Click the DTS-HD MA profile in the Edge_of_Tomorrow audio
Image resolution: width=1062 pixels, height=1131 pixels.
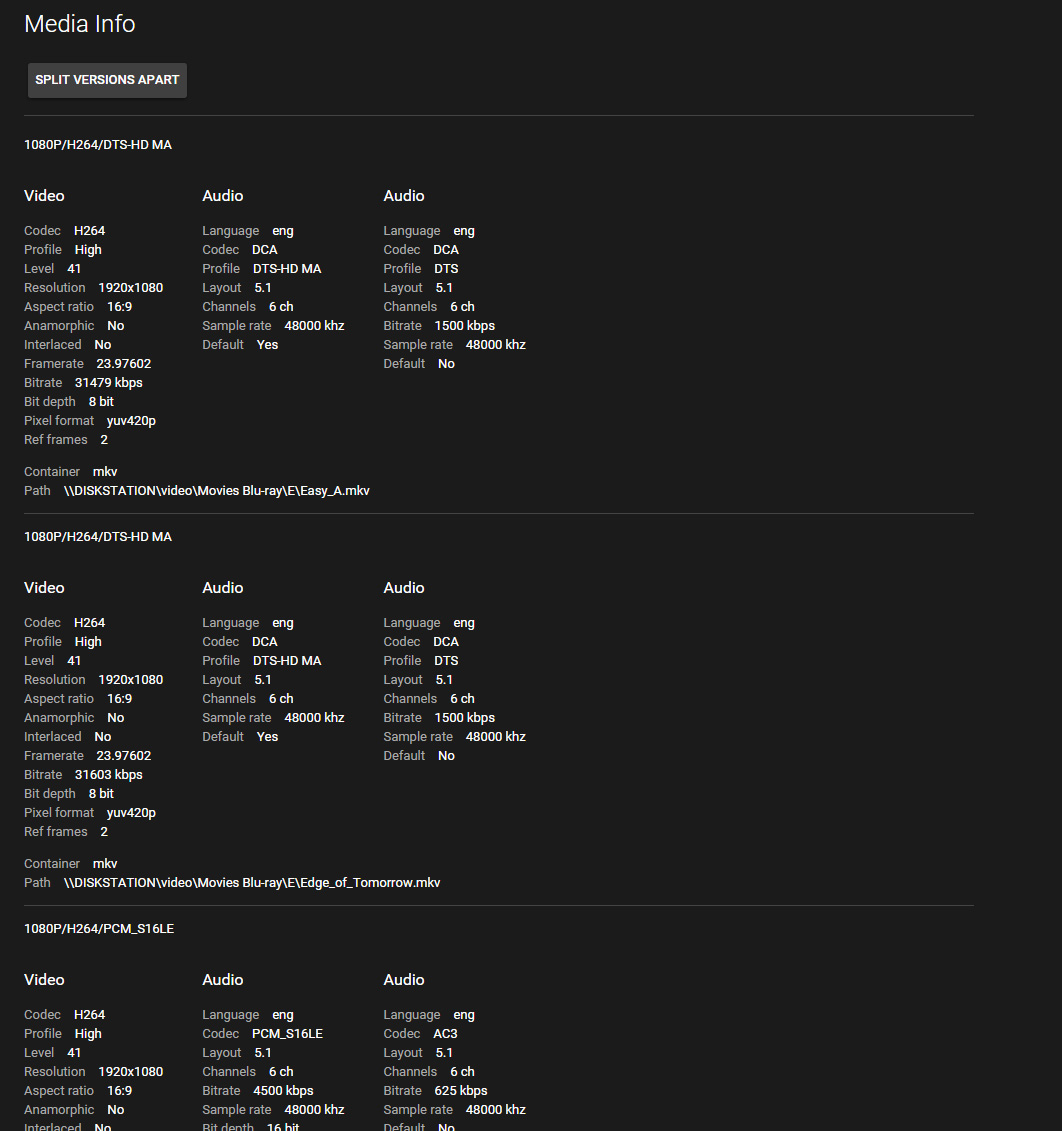[287, 661]
